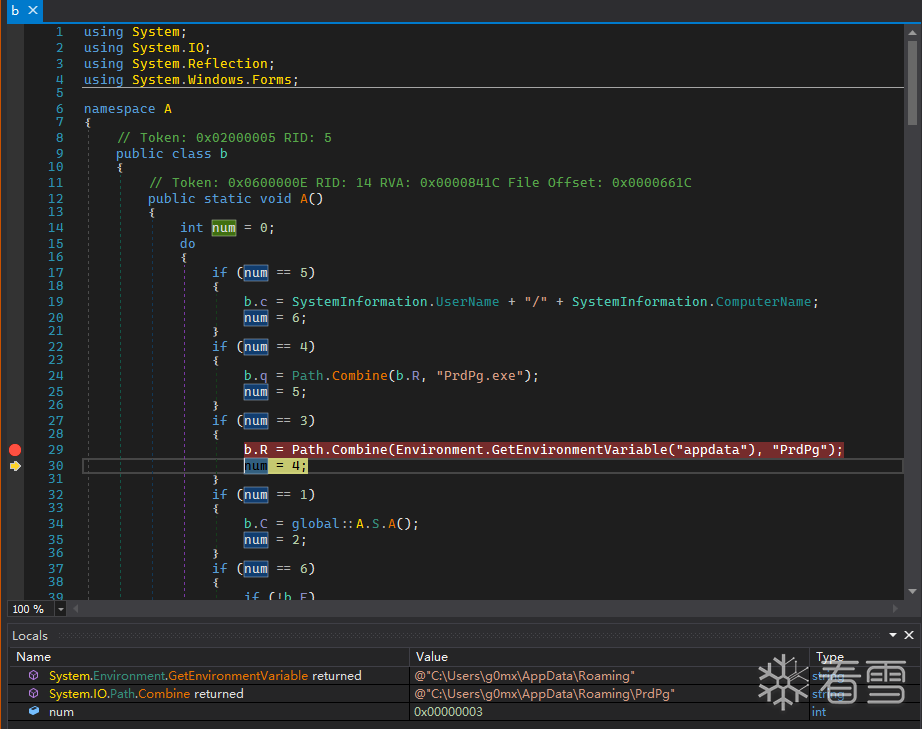Open the Locals panel options dropdown arrow
The width and height of the screenshot is (922, 729).
click(893, 635)
